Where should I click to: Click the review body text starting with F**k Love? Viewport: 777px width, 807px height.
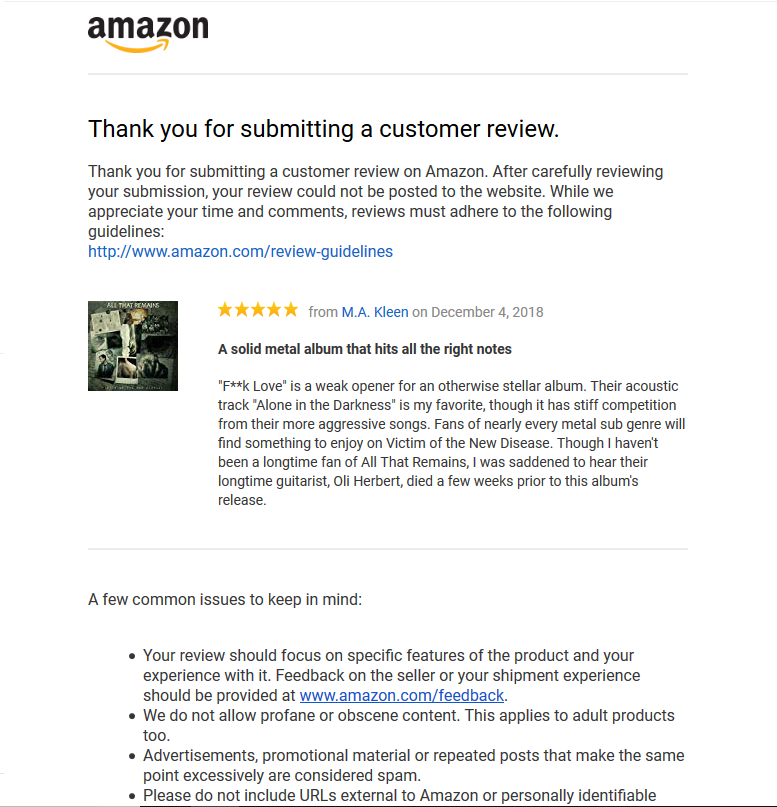click(x=450, y=442)
